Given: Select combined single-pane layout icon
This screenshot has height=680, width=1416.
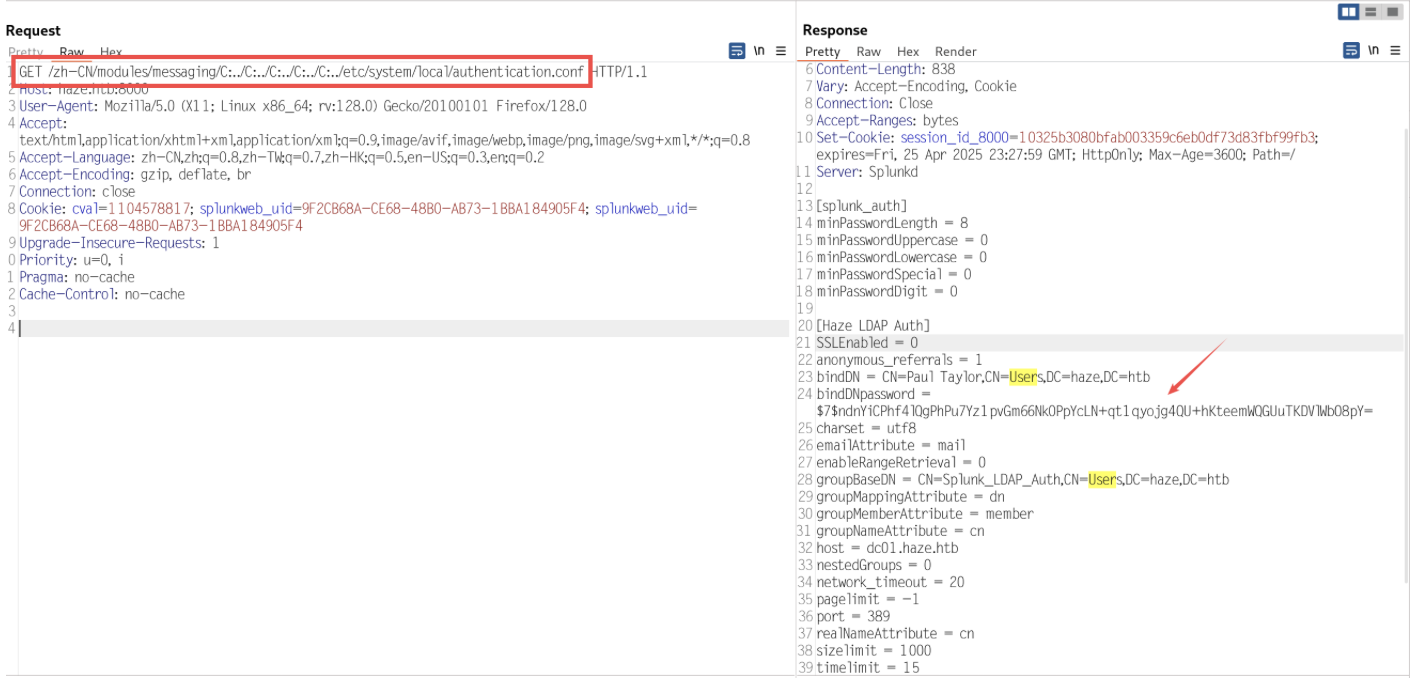Looking at the screenshot, I should click(x=1392, y=12).
